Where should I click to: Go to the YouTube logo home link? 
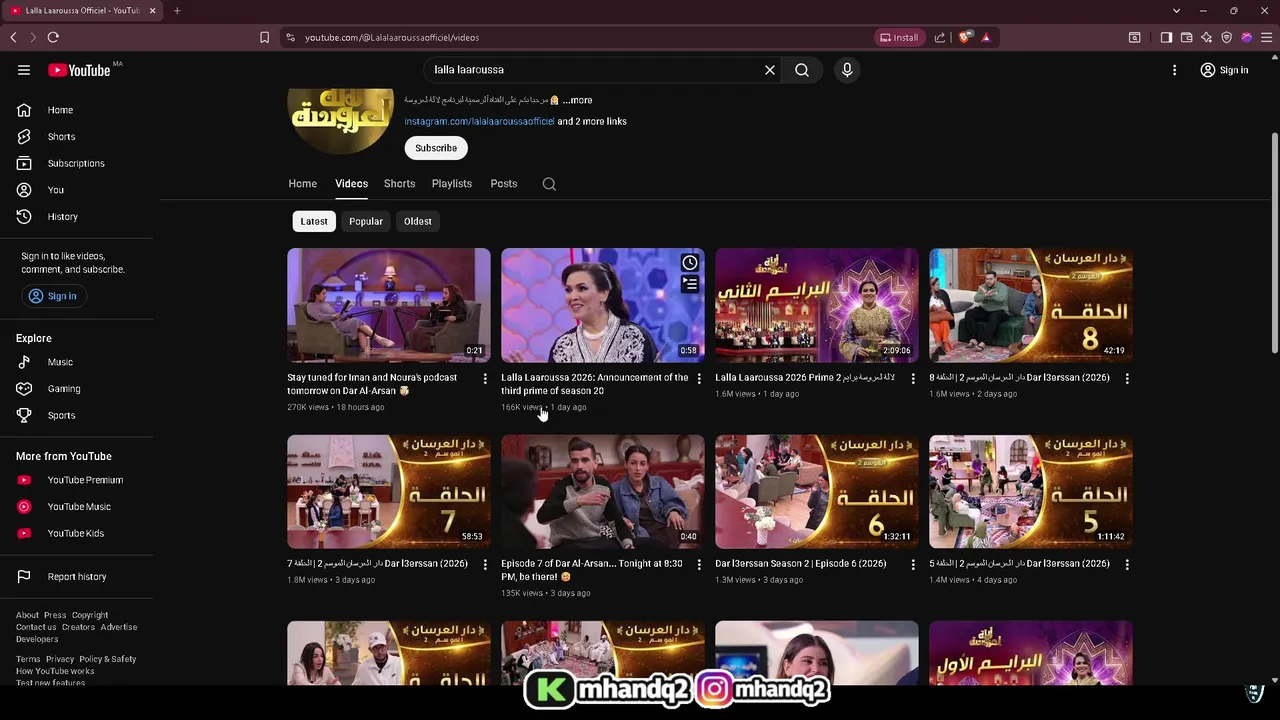79,70
